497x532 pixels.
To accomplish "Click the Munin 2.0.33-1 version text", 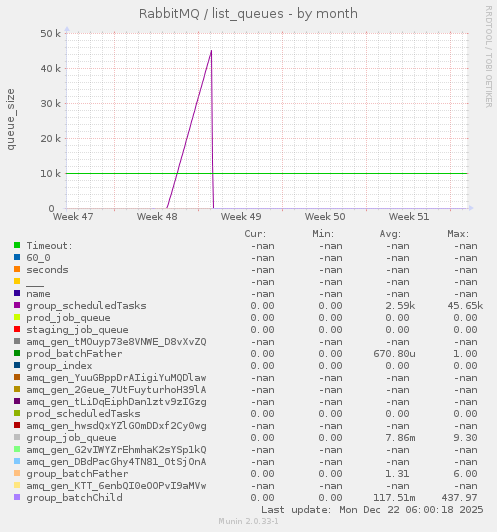I will coord(248,521).
